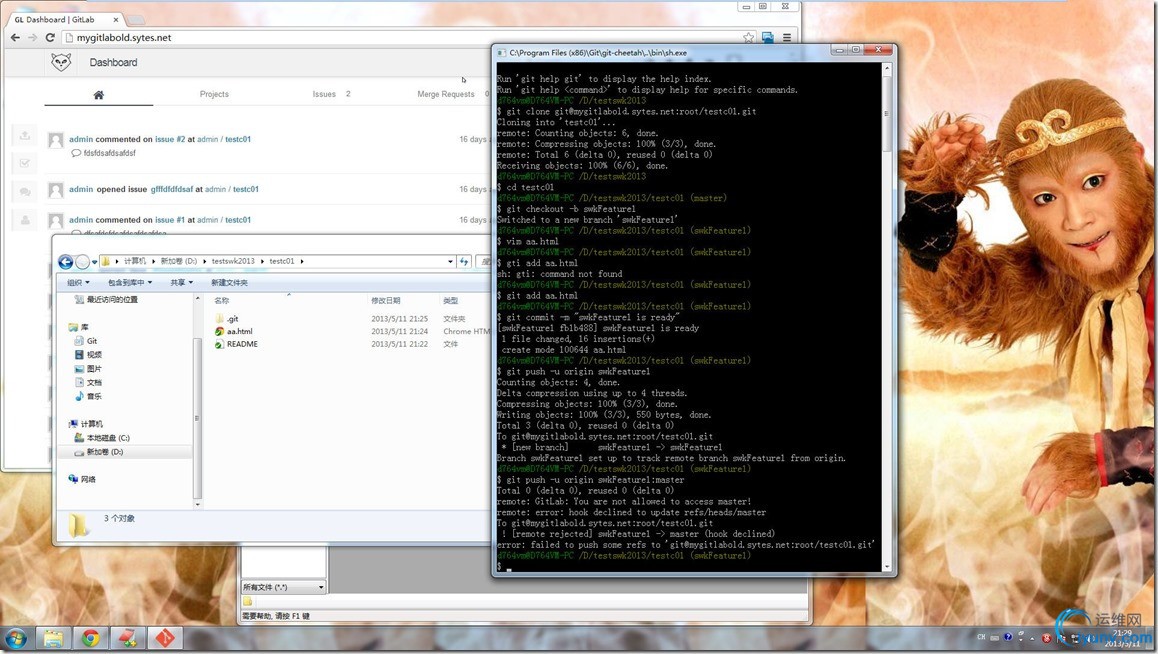The image size is (1158, 654).
Task: Click admin avatar beside issue #2 comment
Action: coord(55,140)
